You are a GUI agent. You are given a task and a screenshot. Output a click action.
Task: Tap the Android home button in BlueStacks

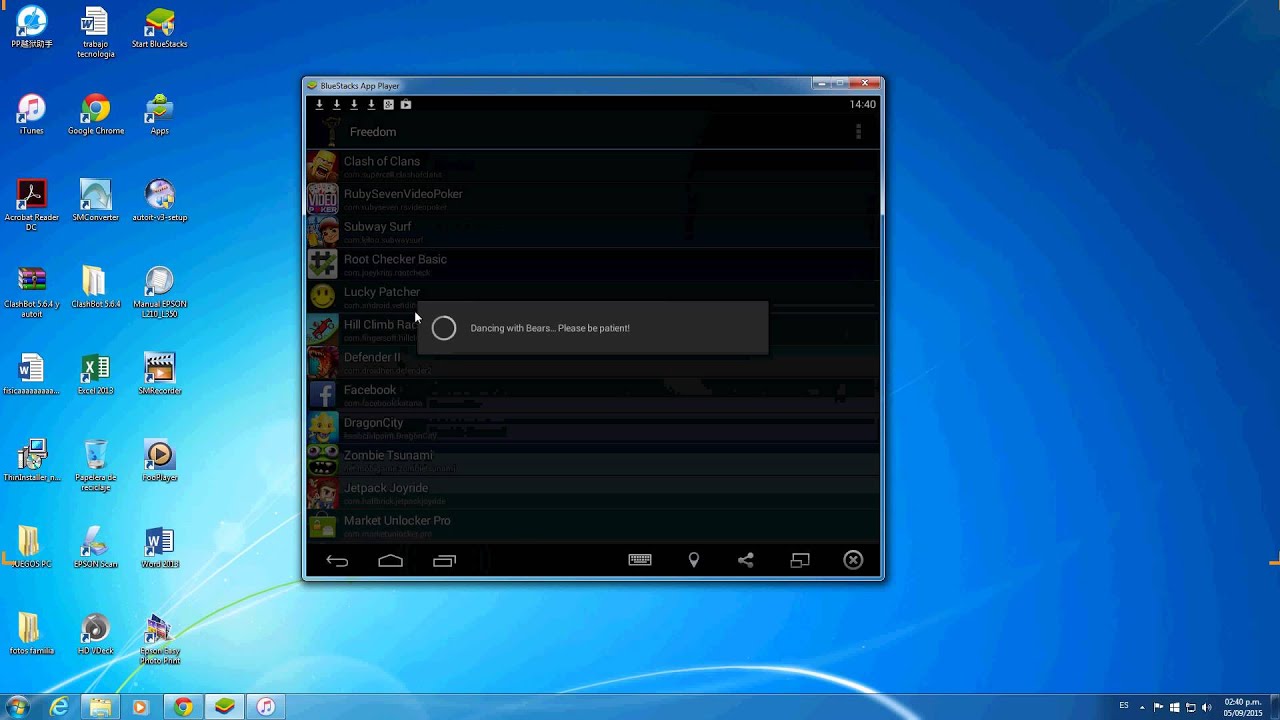pyautogui.click(x=390, y=561)
